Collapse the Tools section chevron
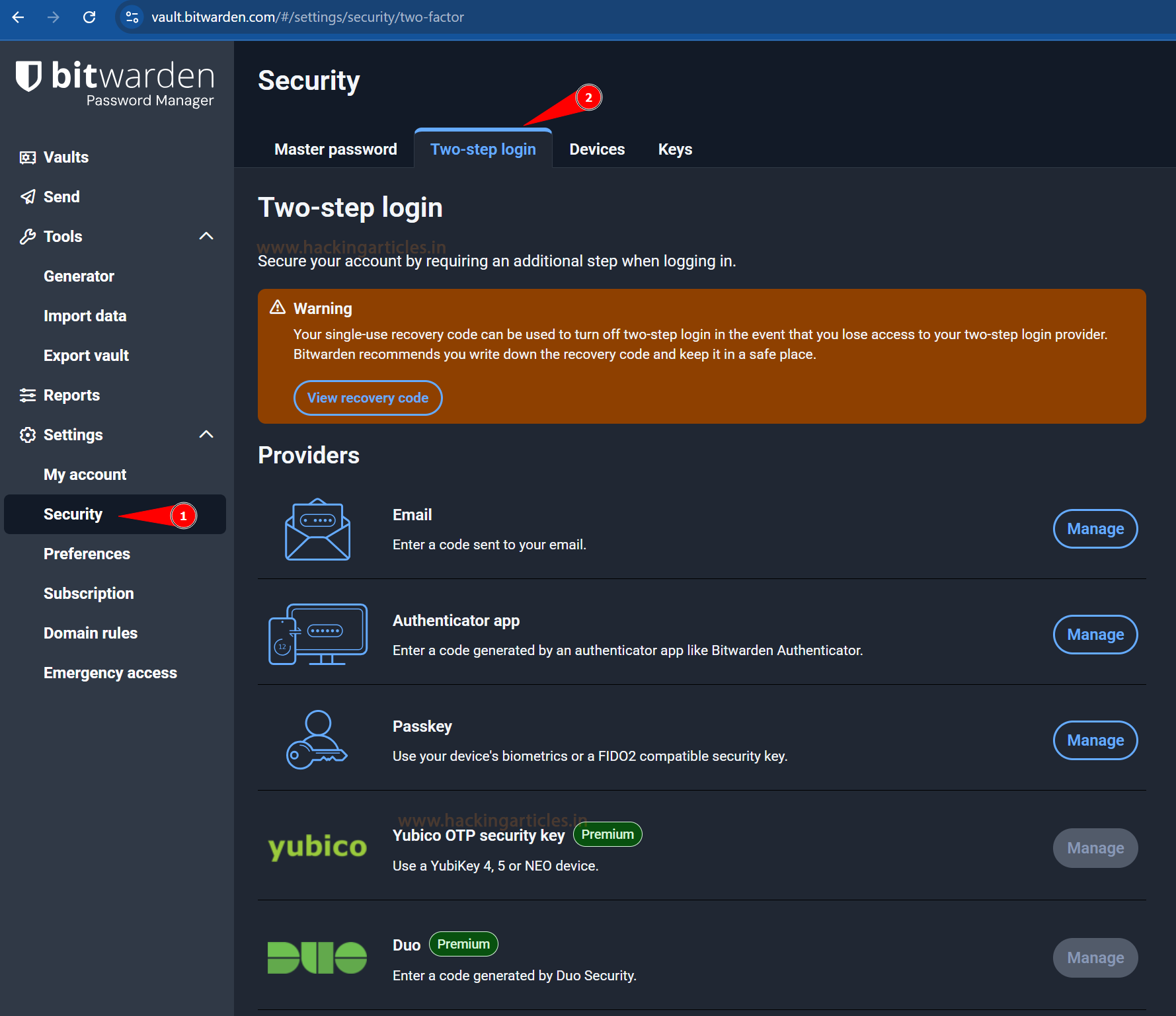 click(206, 236)
